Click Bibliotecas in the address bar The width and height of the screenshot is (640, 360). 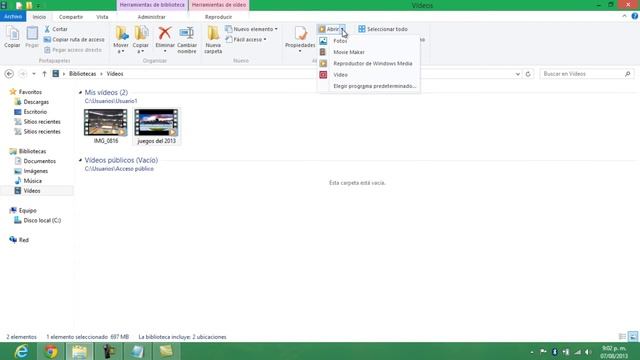pos(82,74)
